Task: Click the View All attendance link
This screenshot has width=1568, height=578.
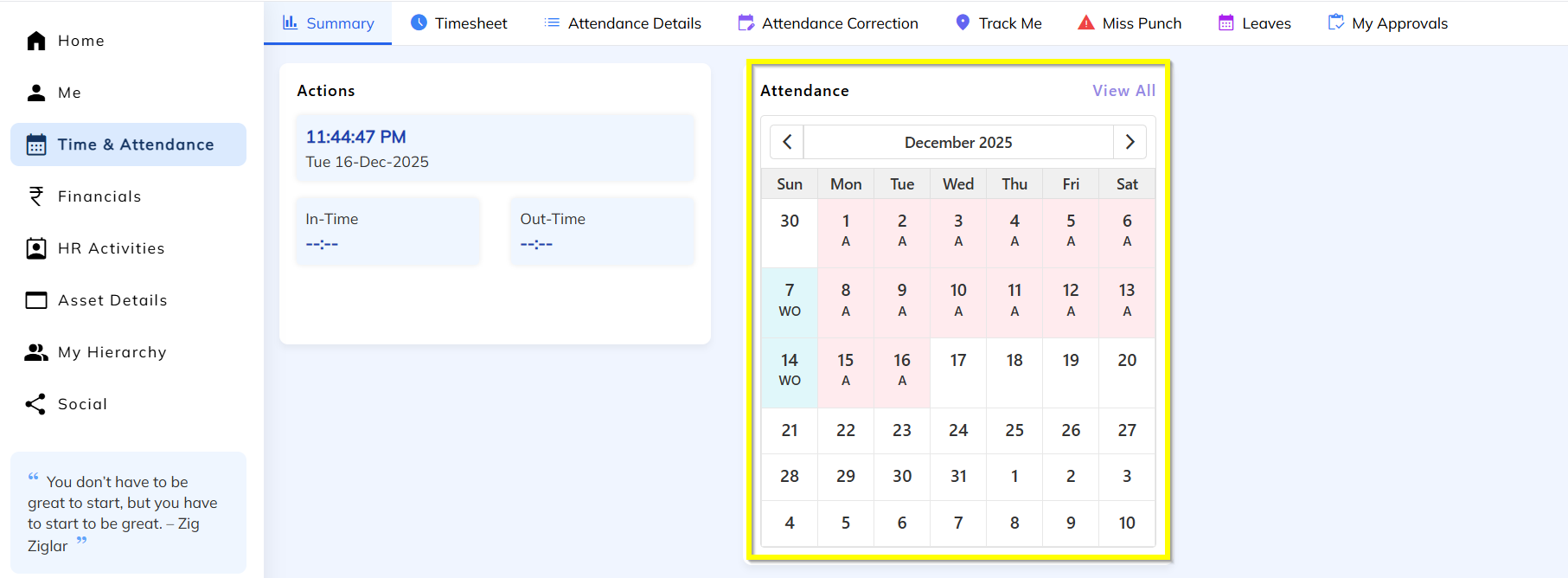Action: (1123, 91)
